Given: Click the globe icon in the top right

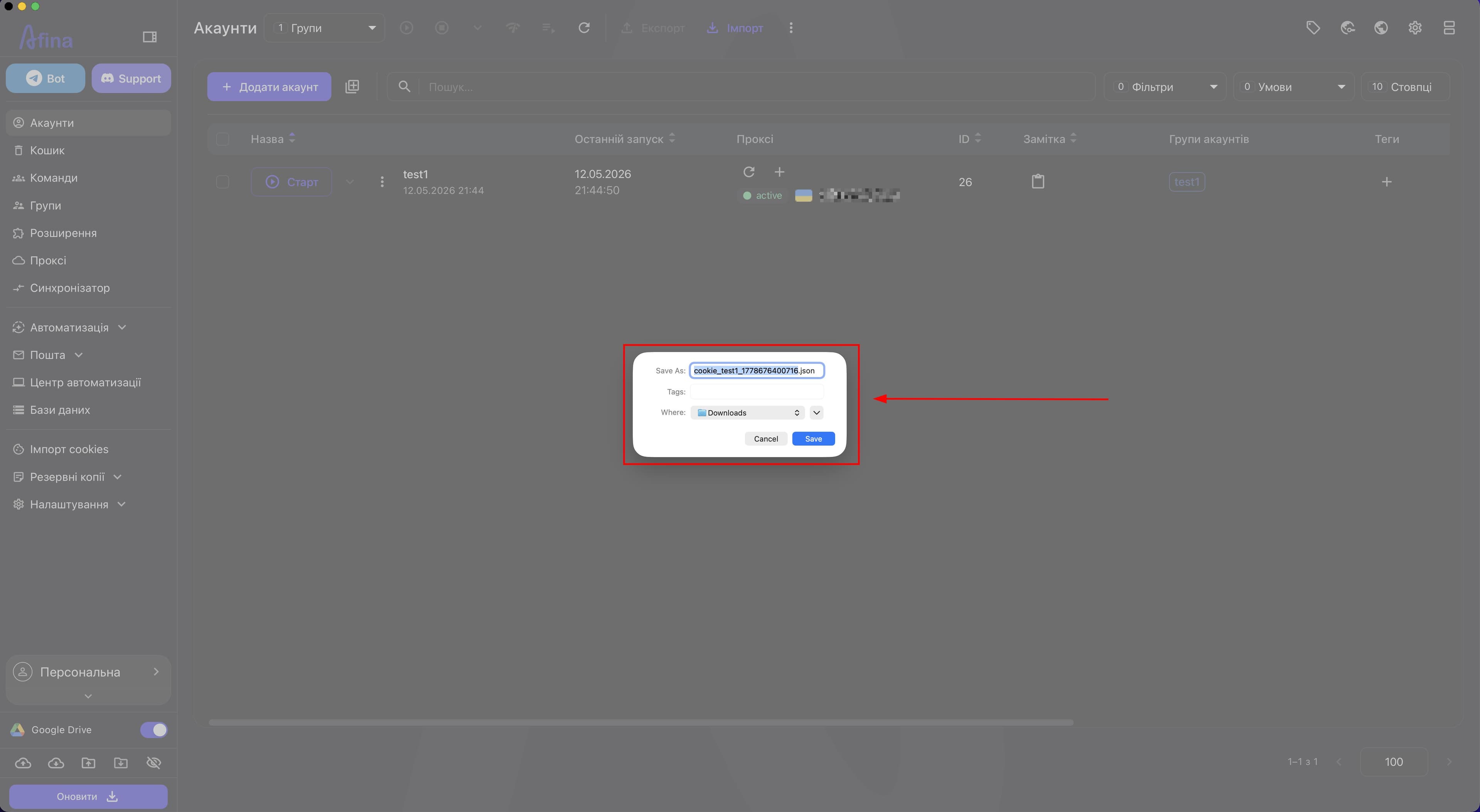Looking at the screenshot, I should [1381, 28].
